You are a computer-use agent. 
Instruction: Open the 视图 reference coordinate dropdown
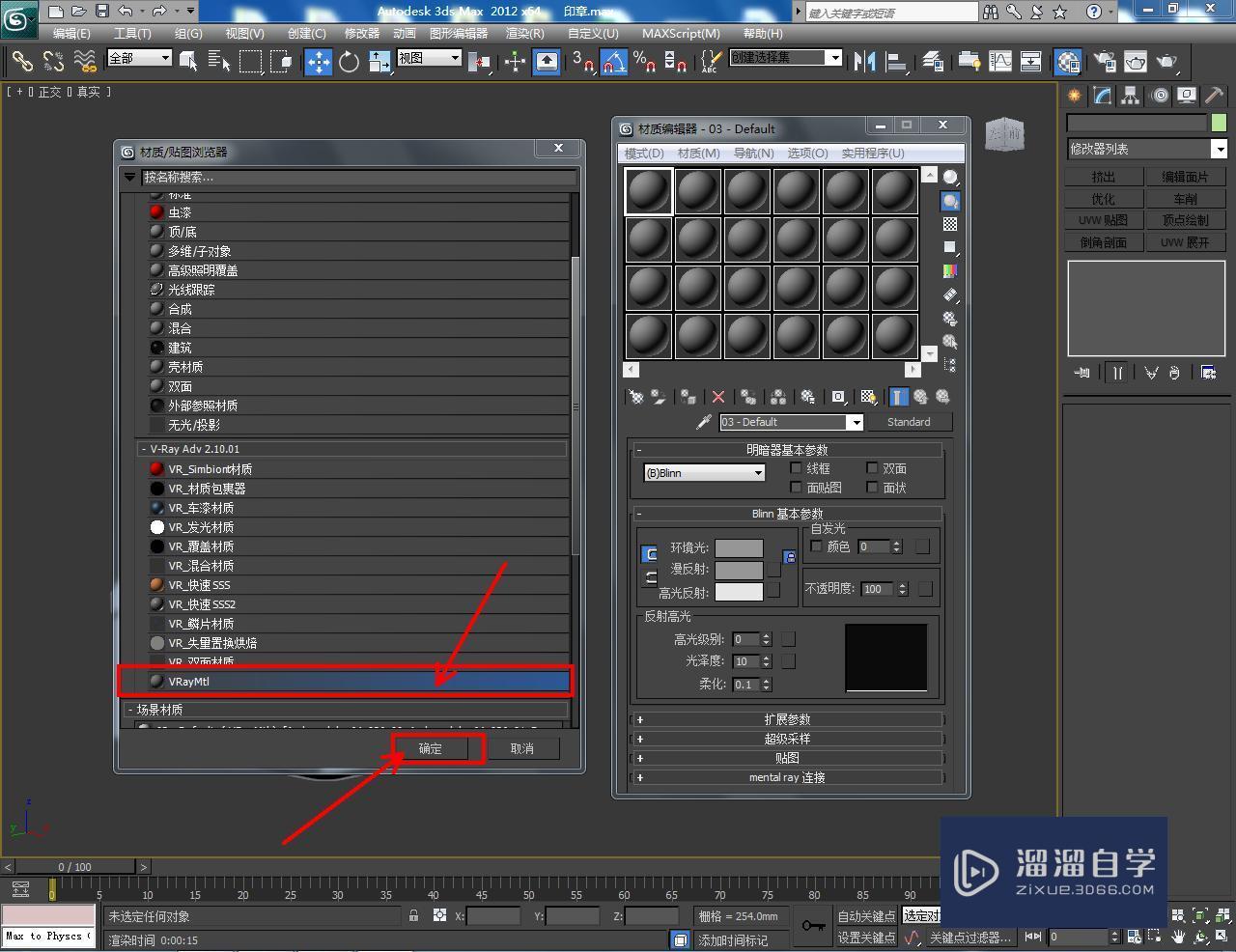click(x=429, y=58)
